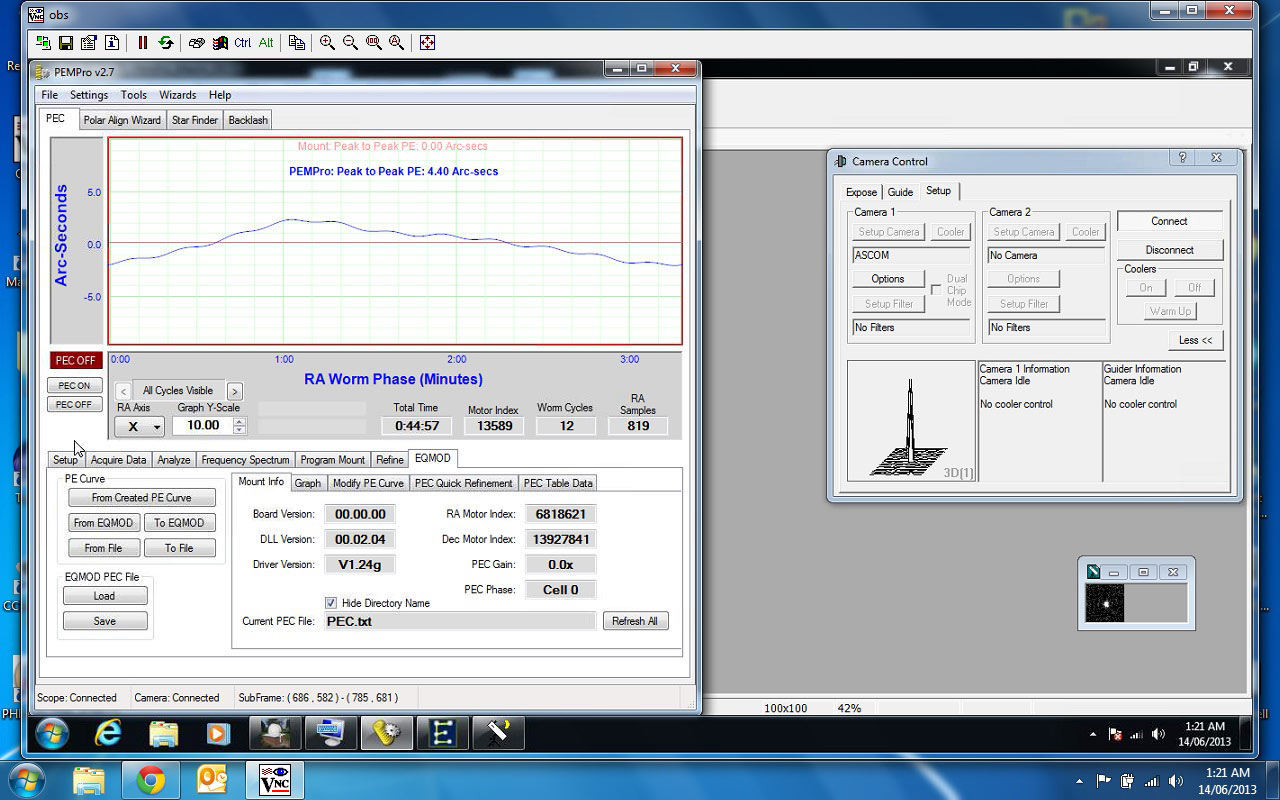This screenshot has height=800, width=1280.
Task: Toggle the Ctrl key in the VNC toolbar
Action: click(243, 43)
